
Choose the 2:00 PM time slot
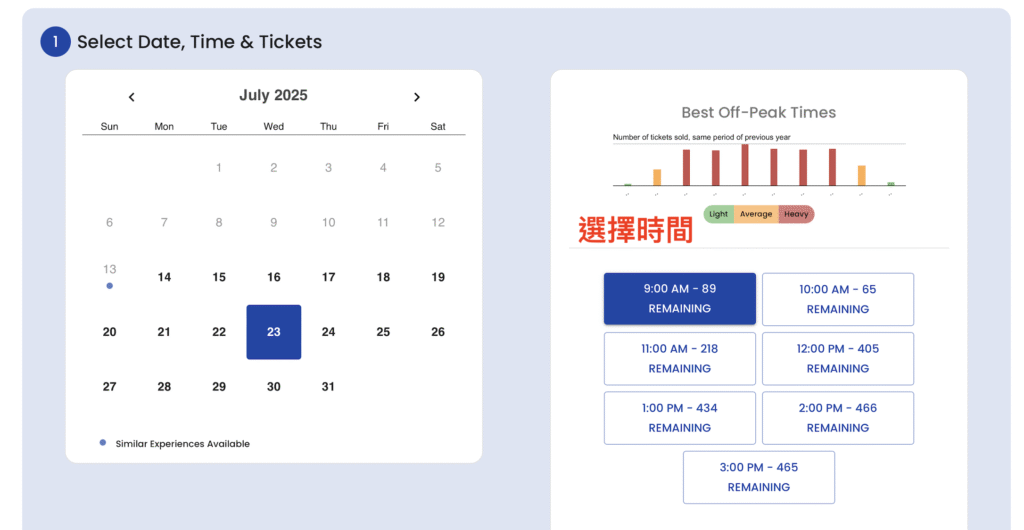pyautogui.click(x=837, y=417)
